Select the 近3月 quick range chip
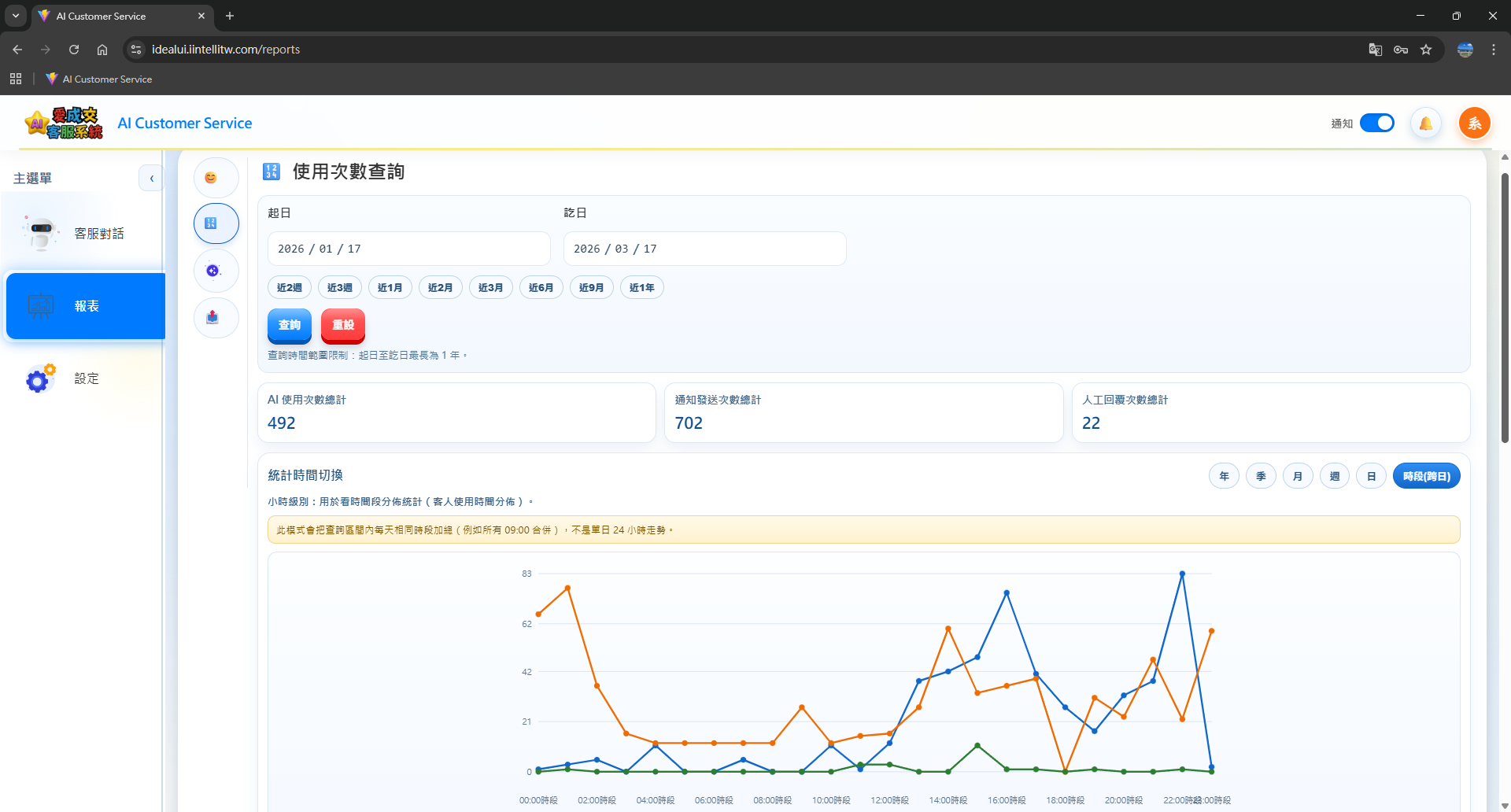 pyautogui.click(x=490, y=288)
